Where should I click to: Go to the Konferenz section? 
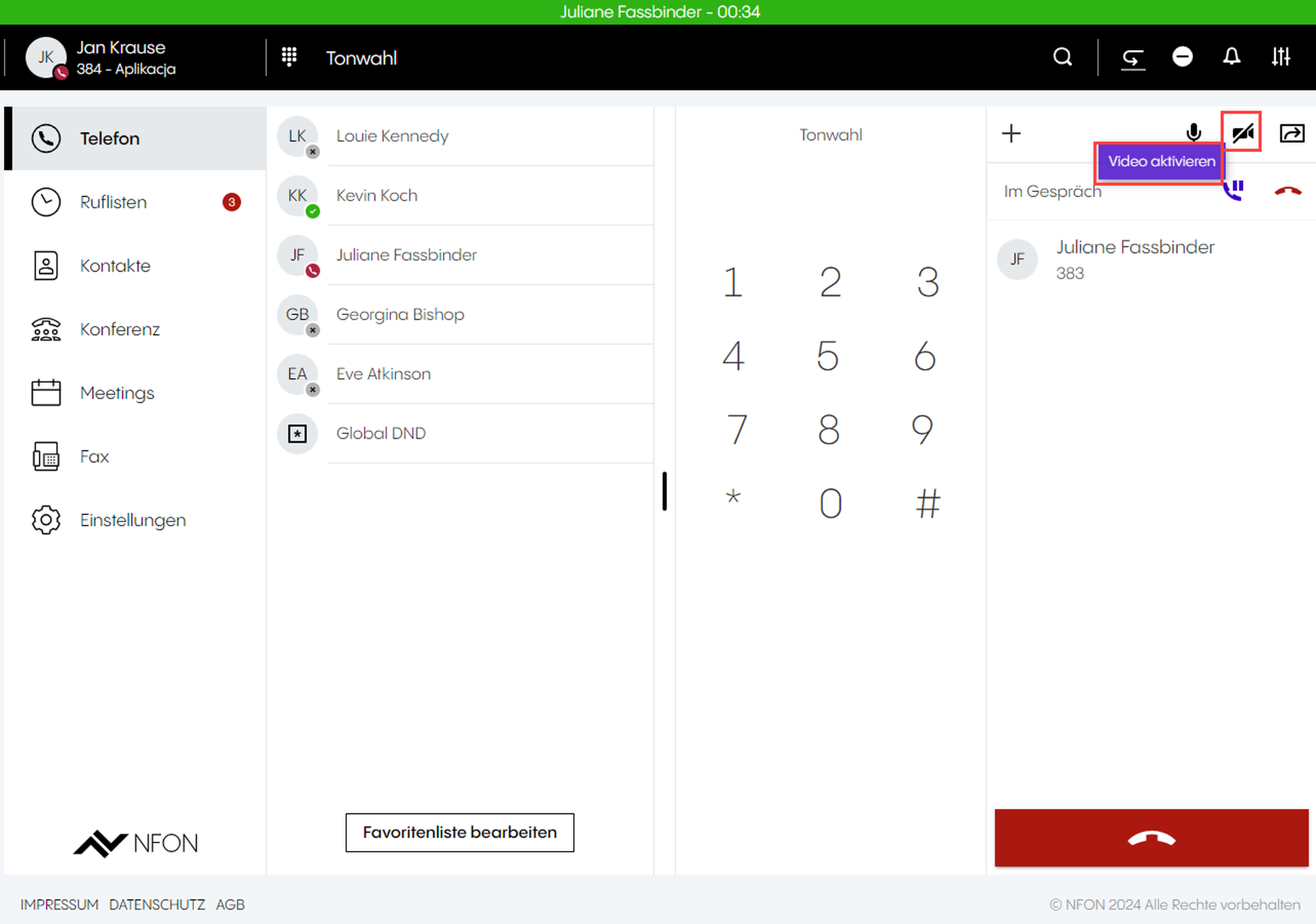point(120,329)
